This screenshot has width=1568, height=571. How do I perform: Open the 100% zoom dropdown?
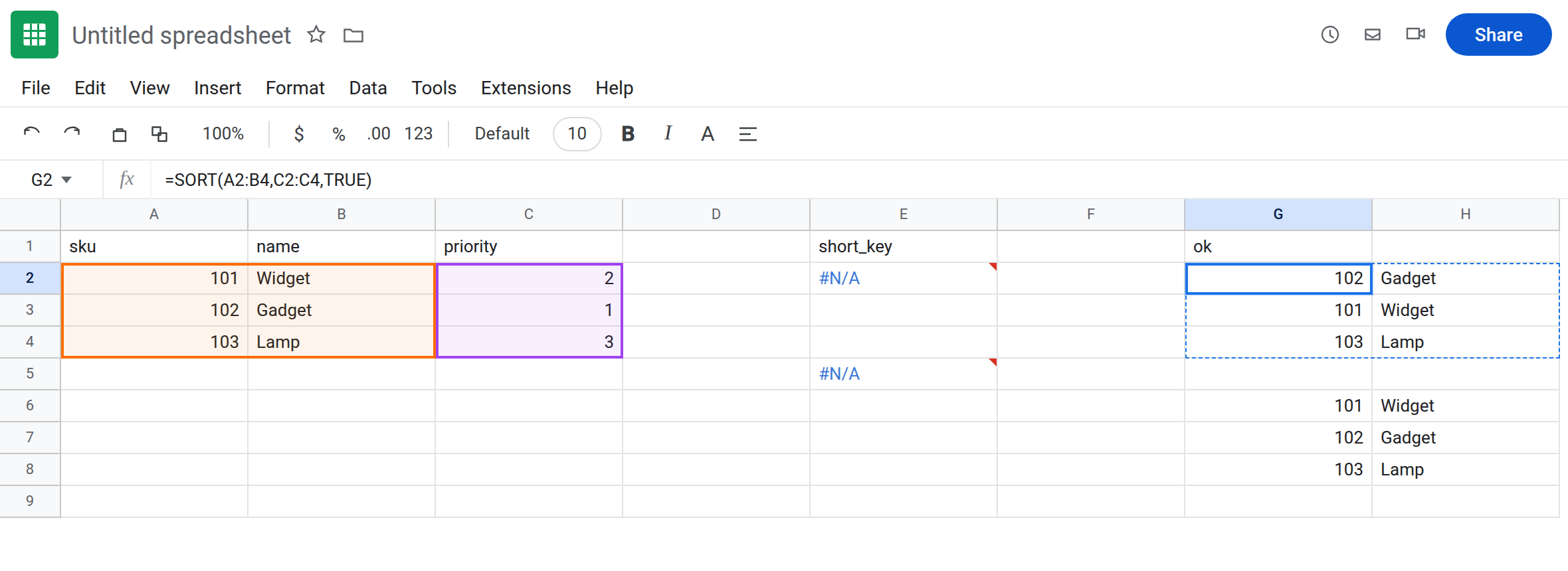point(223,133)
